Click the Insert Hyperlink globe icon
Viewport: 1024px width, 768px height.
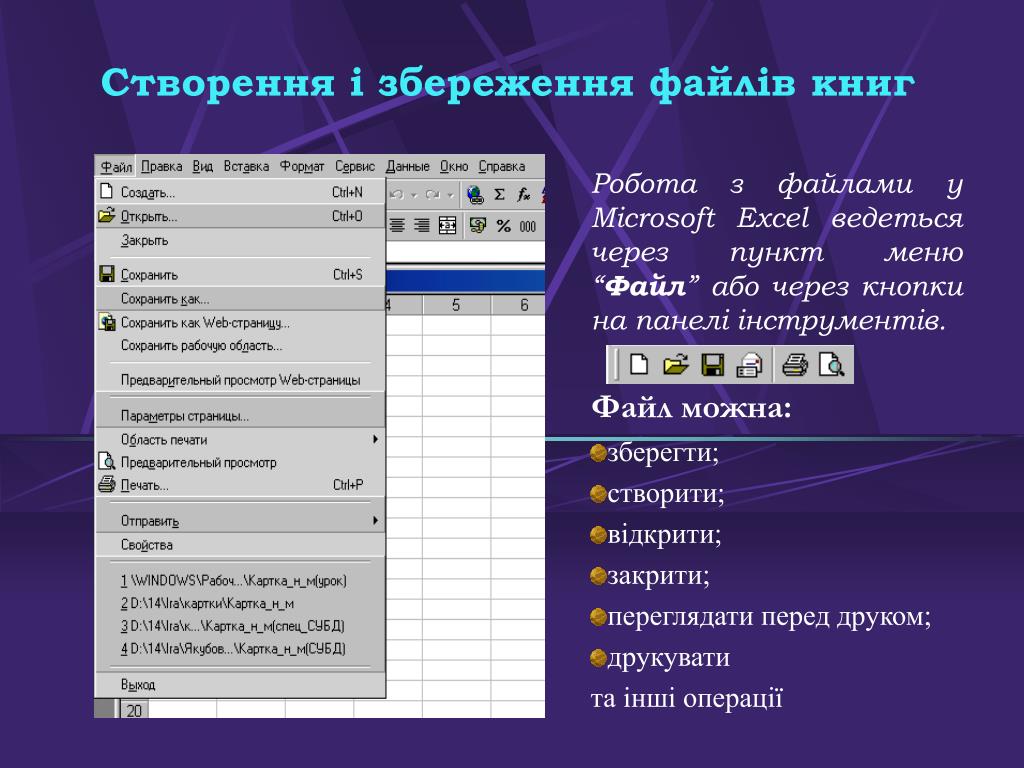point(475,195)
